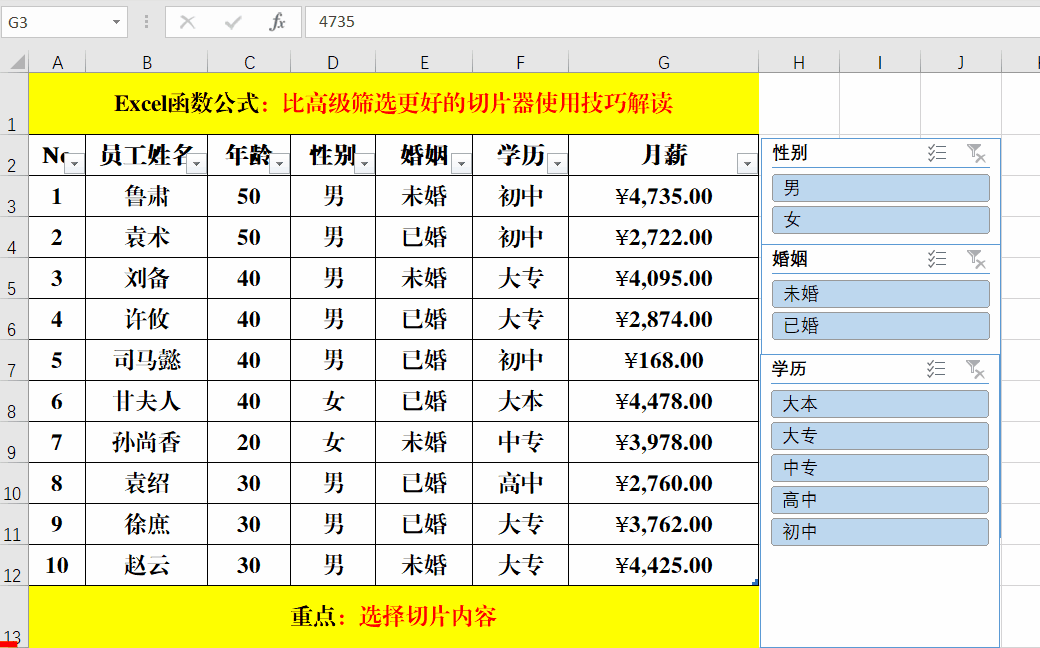Clear filter on the 学历 slicer

975,369
